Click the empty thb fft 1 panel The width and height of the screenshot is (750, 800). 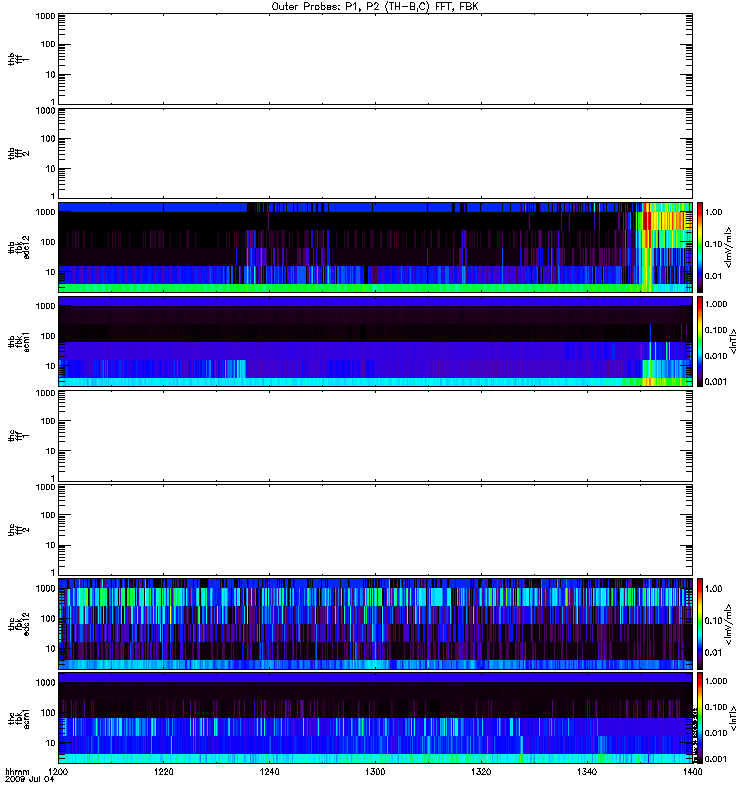(x=375, y=59)
